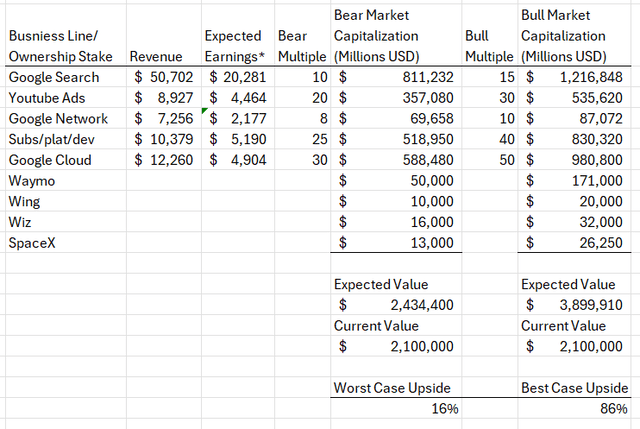Select the Bull Multiple header cell
Image resolution: width=640 pixels, height=429 pixels.
[489, 36]
